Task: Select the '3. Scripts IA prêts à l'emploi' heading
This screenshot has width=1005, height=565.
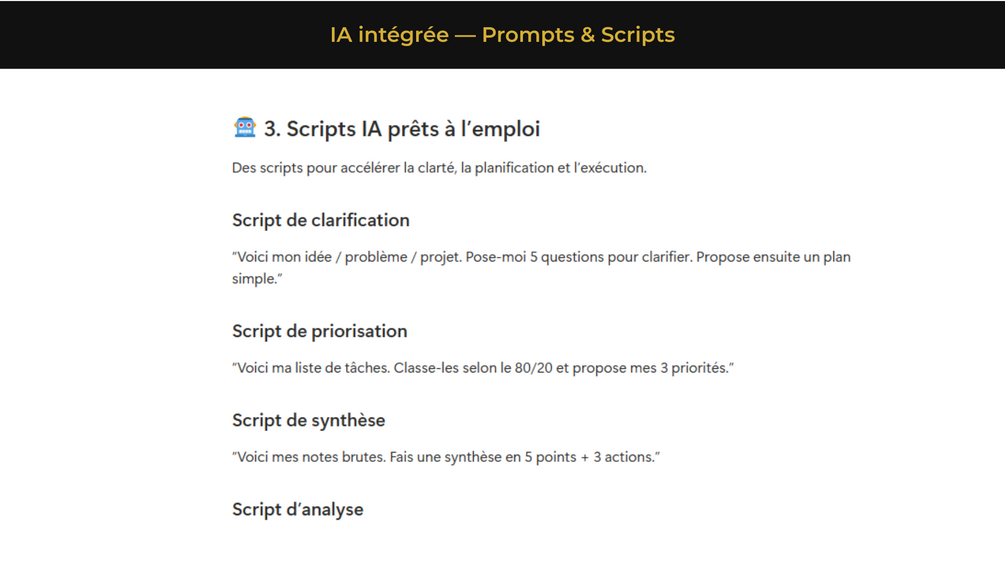Action: 402,129
